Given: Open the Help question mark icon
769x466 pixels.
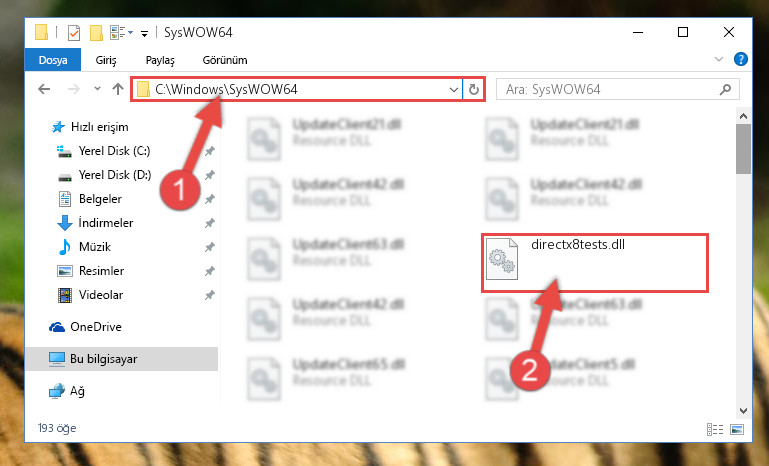Looking at the screenshot, I should point(741,59).
